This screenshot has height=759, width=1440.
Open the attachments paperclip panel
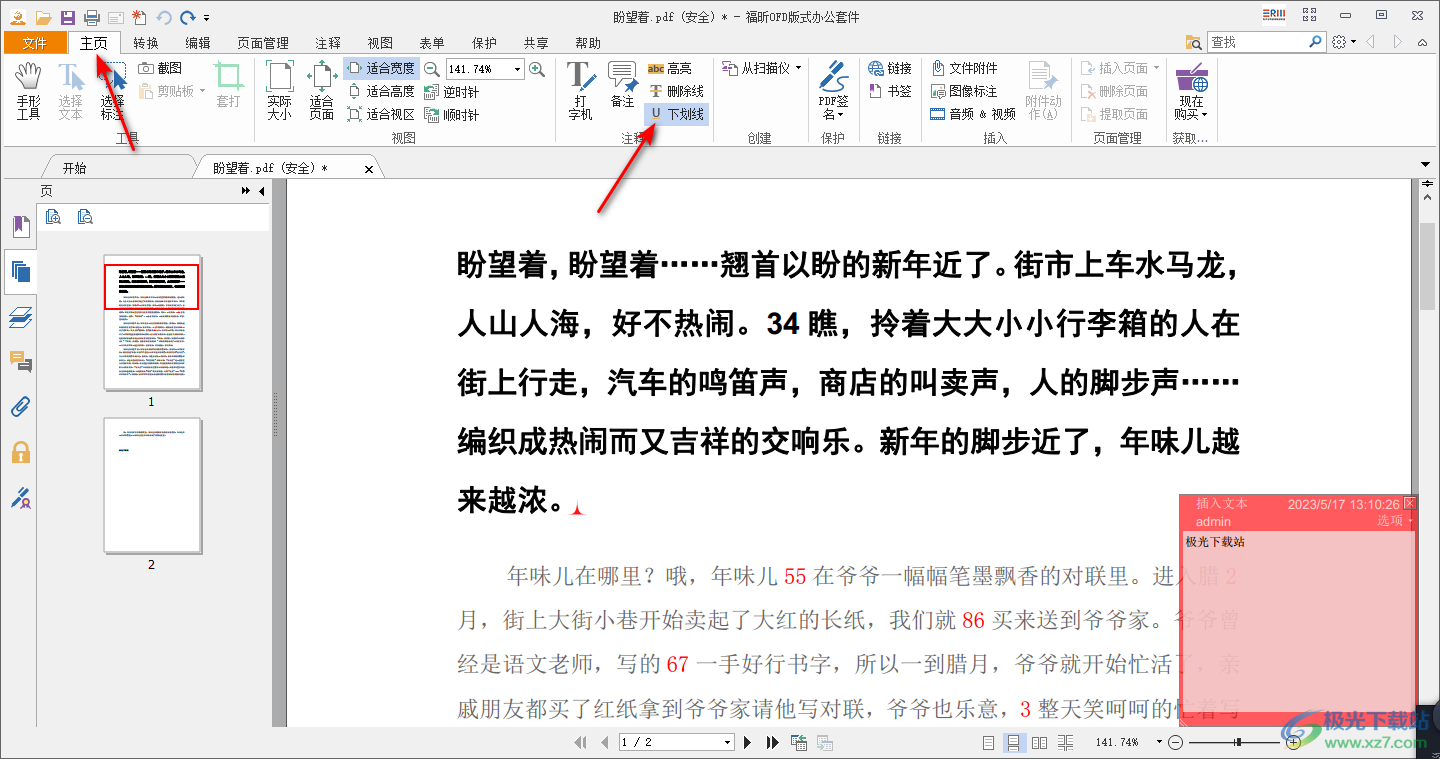[x=20, y=407]
